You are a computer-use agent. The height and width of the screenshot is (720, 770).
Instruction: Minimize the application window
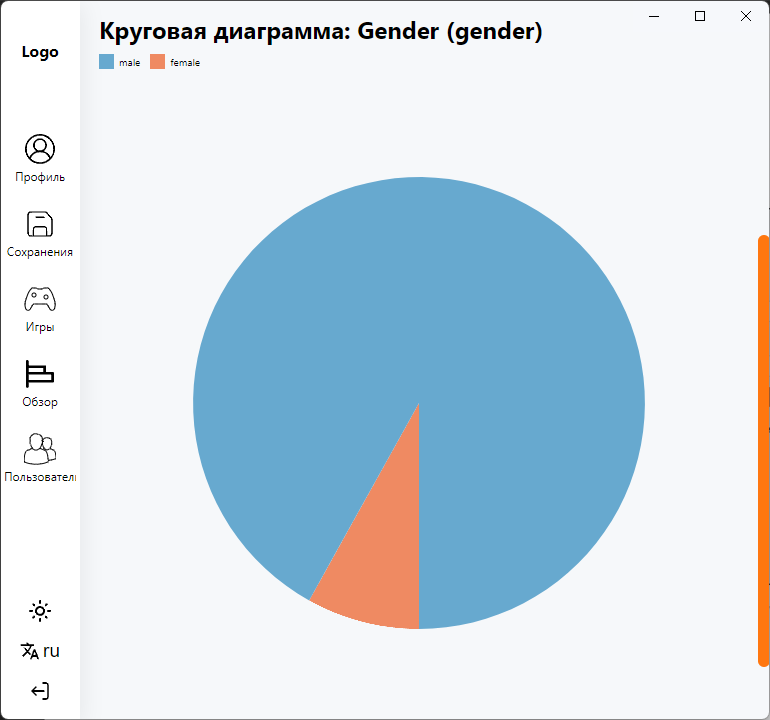tap(654, 16)
